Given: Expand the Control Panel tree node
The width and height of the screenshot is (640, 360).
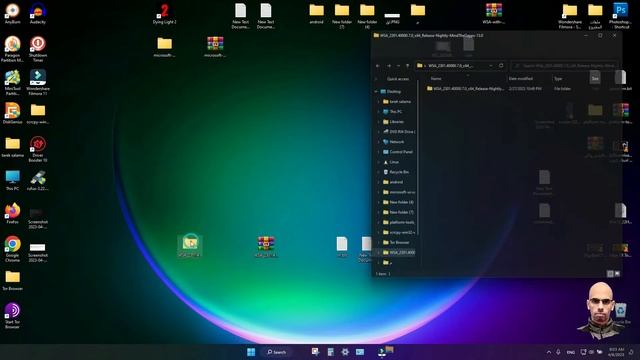Looking at the screenshot, I should pyautogui.click(x=379, y=152).
